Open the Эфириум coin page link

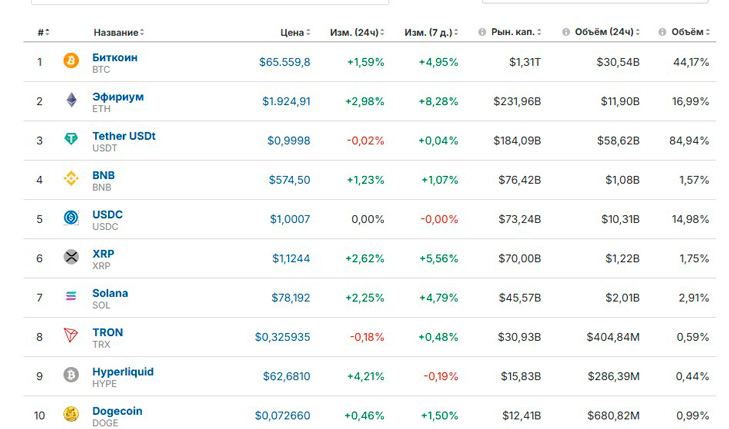tap(118, 97)
